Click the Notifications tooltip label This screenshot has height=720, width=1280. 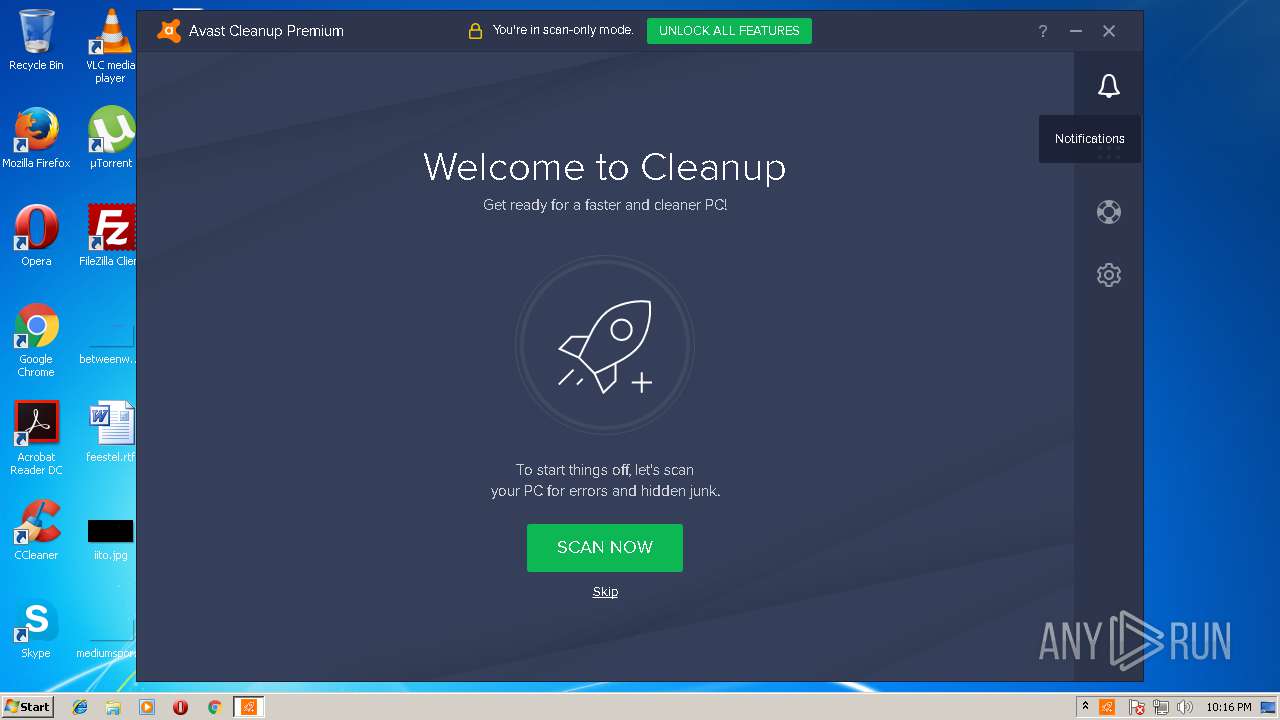[1090, 139]
